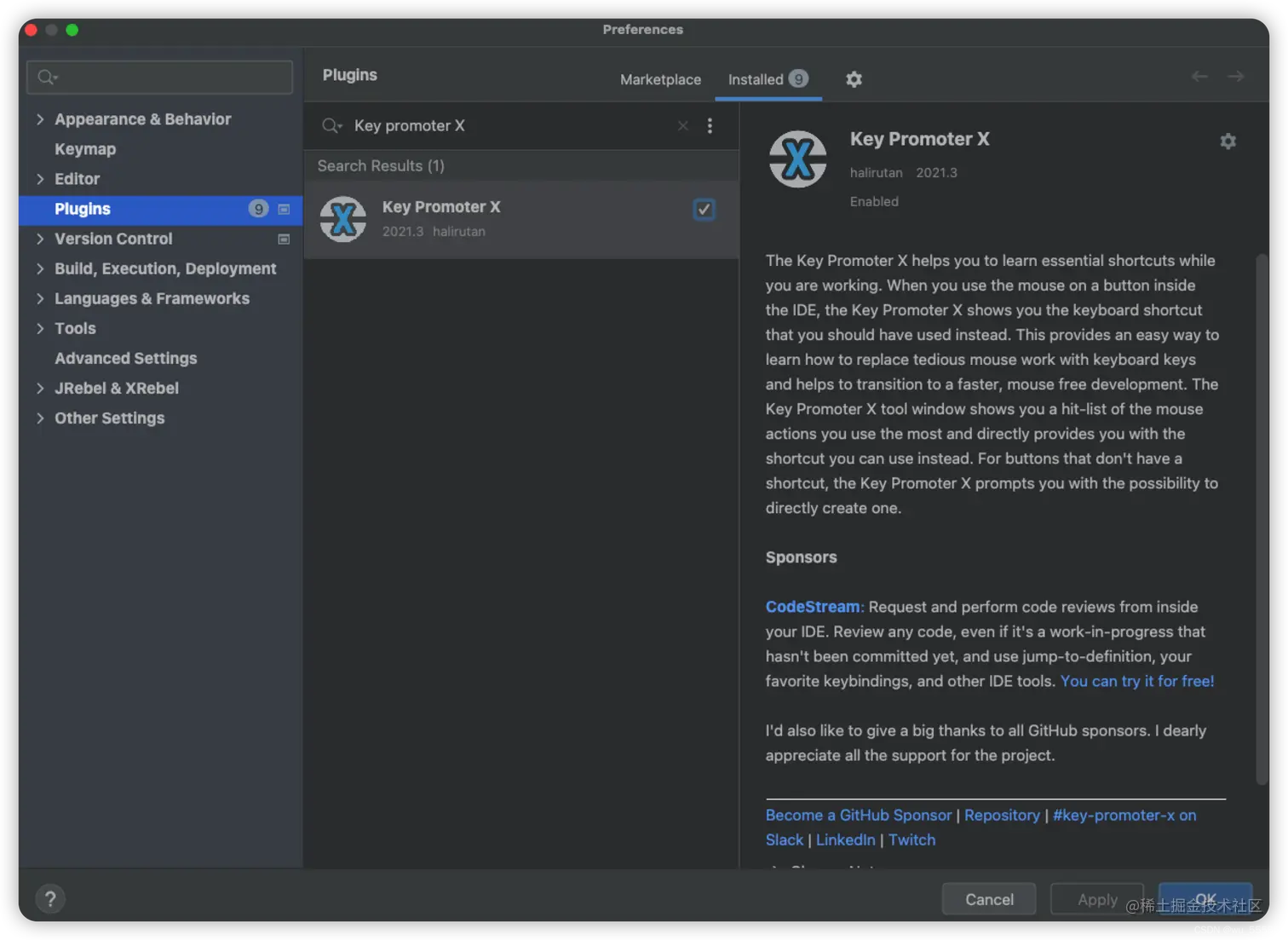
Task: Click the Installed plugins count badge
Action: coord(797,79)
